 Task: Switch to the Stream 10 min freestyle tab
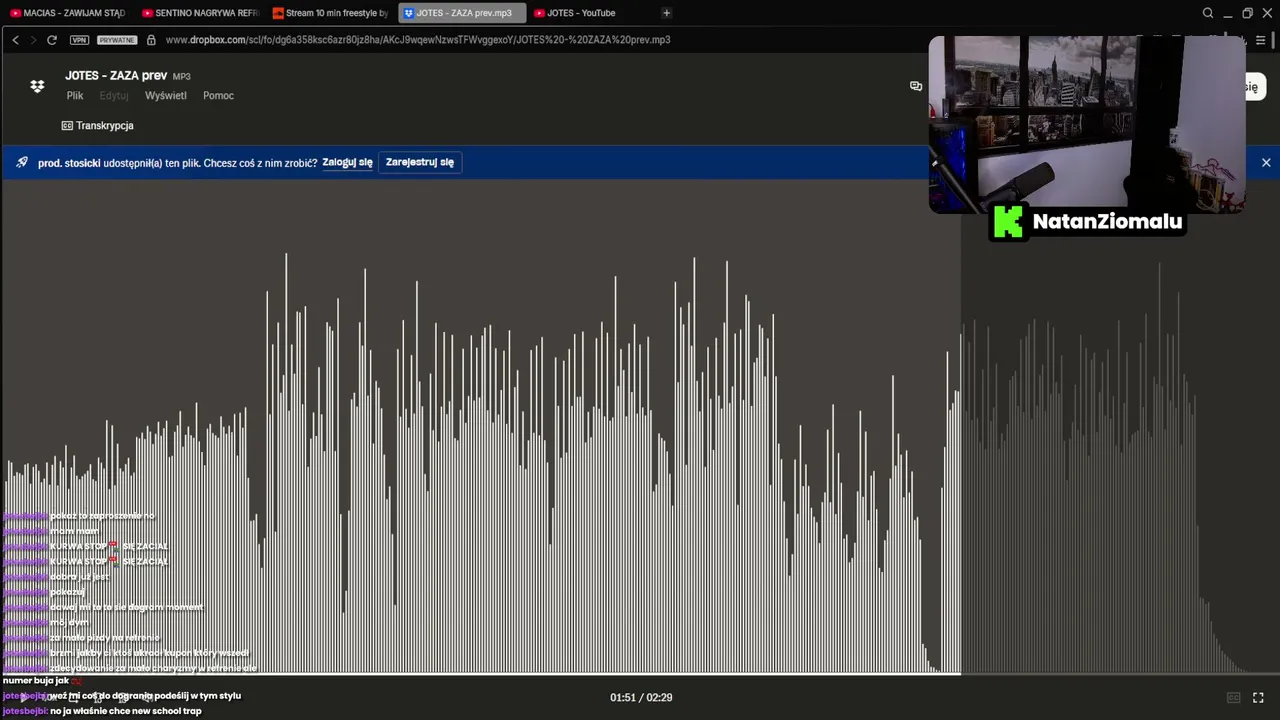(x=331, y=13)
